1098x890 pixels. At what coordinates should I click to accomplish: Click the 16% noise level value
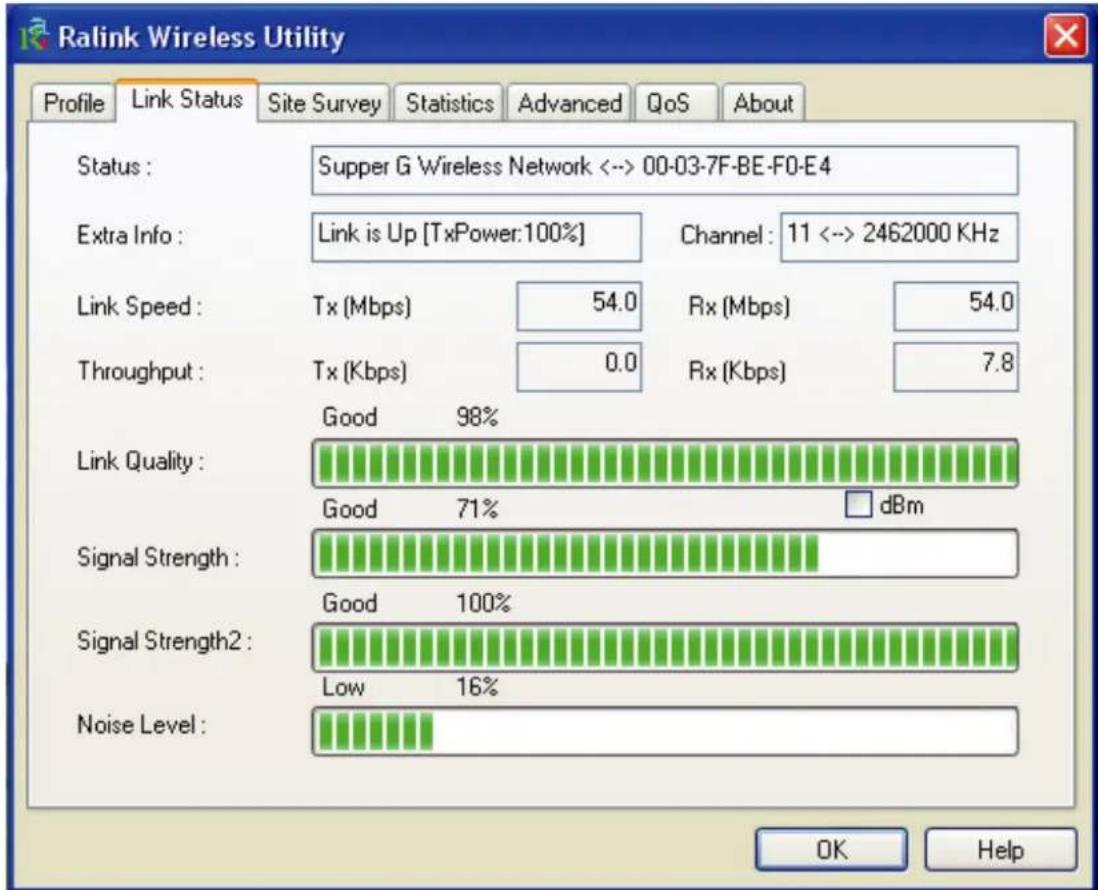[477, 687]
